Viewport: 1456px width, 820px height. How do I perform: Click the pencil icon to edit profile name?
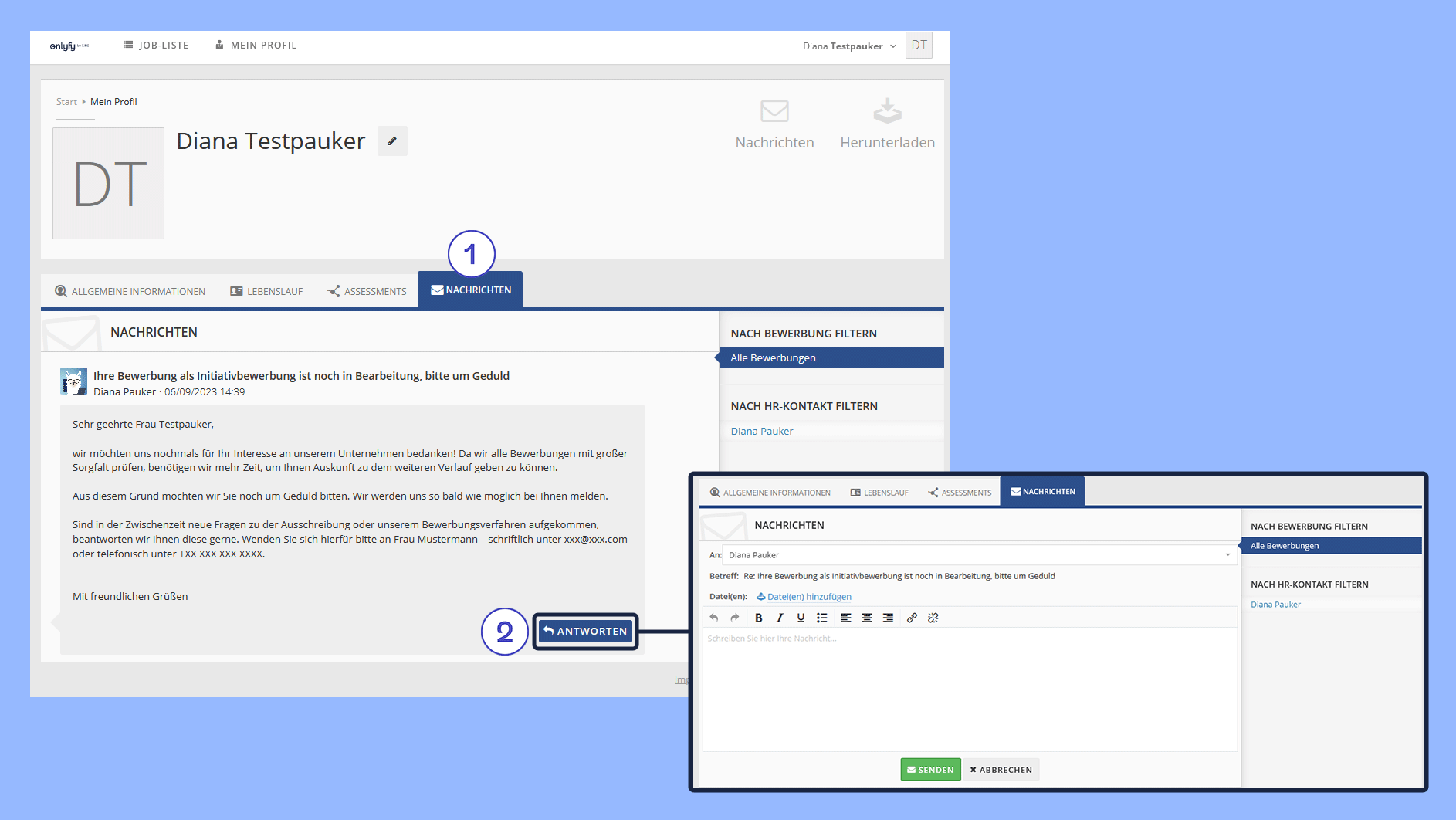coord(392,141)
